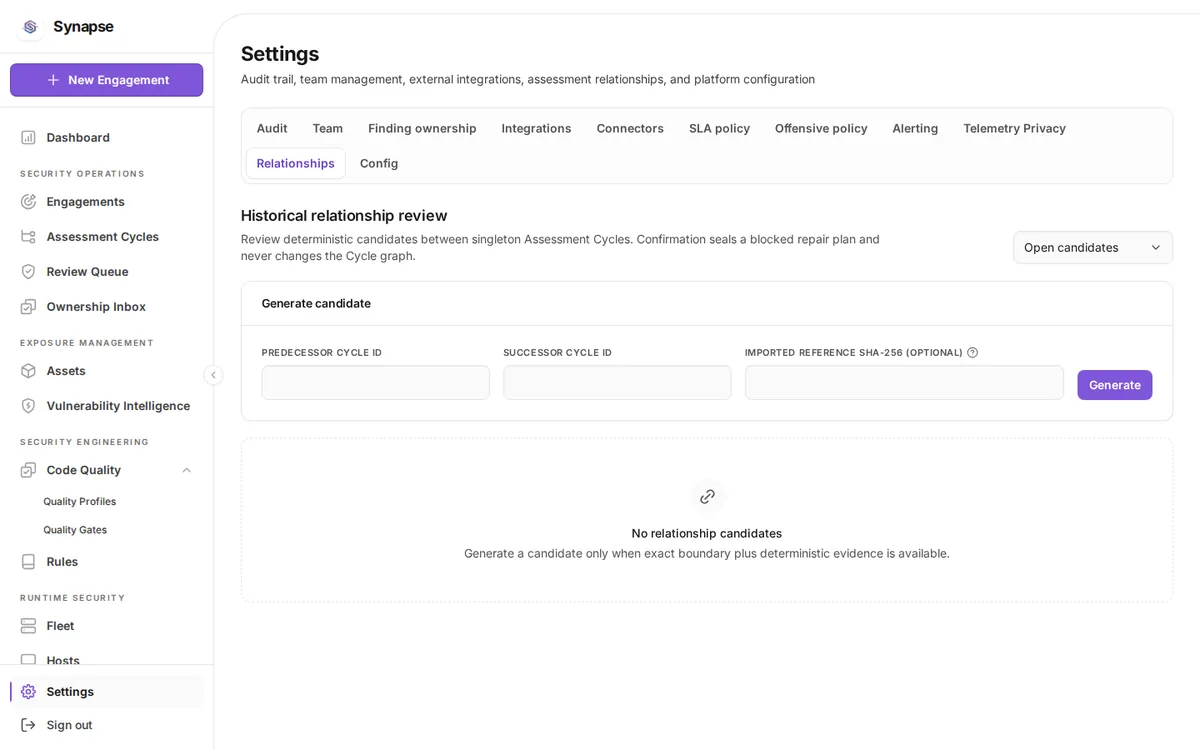This screenshot has width=1200, height=750.
Task: Select the Relationships tab
Action: tap(295, 163)
